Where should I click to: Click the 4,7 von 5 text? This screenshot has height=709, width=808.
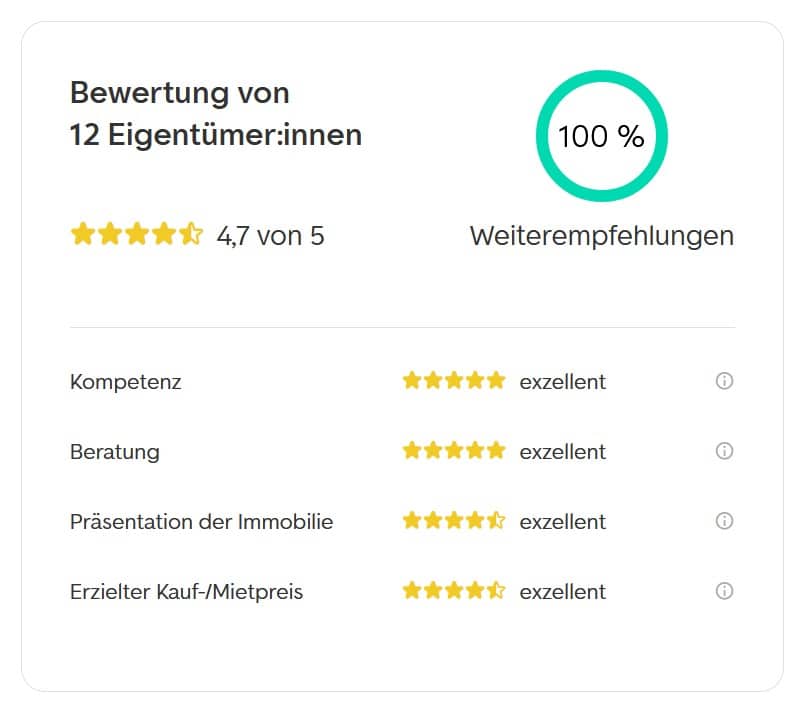click(271, 236)
